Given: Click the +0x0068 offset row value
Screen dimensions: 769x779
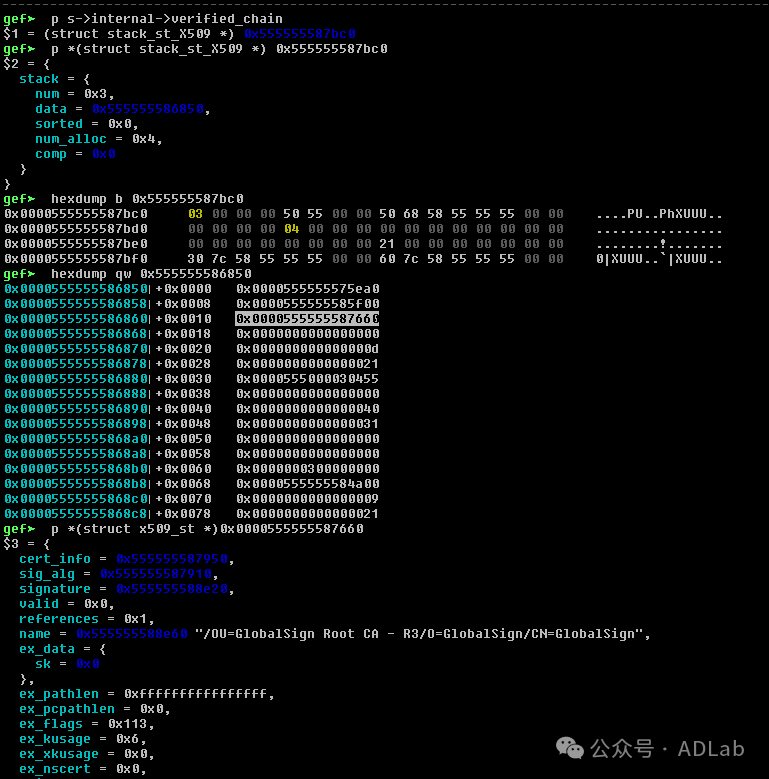Looking at the screenshot, I should click(x=307, y=484).
